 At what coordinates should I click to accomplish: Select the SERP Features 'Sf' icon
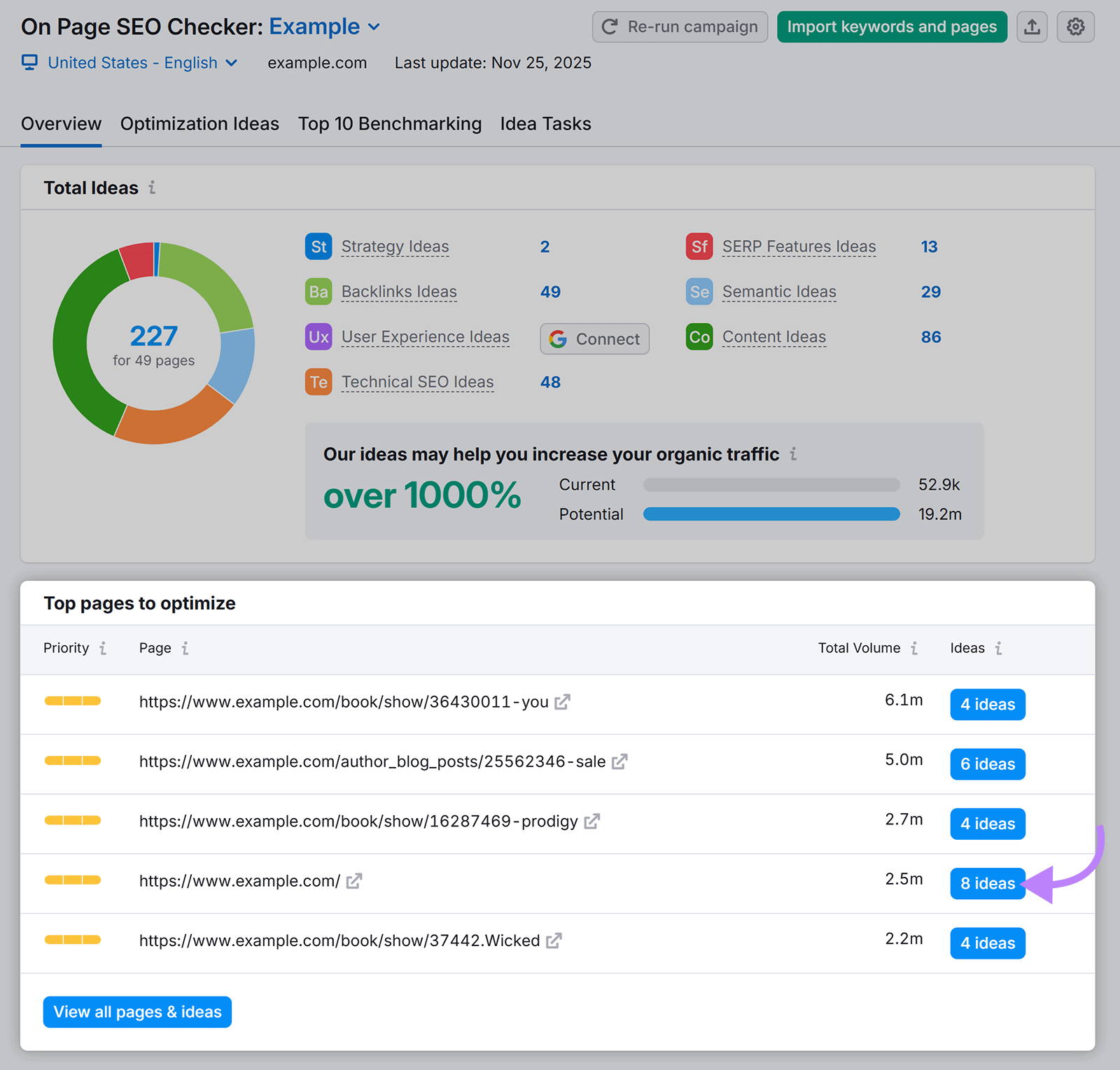699,246
